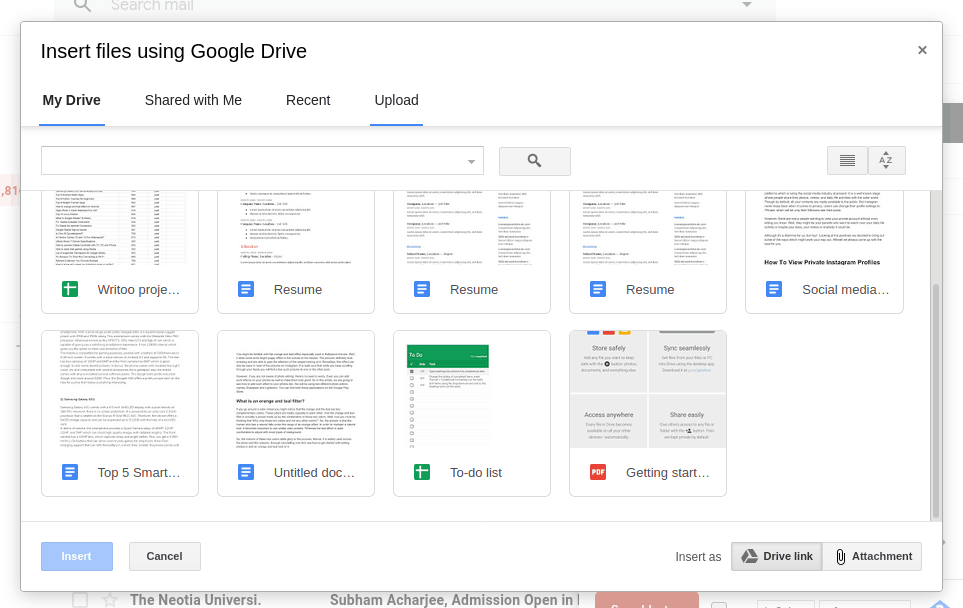Click the Docs icon of the first Resume file
This screenshot has width=963, height=608.
(x=246, y=289)
